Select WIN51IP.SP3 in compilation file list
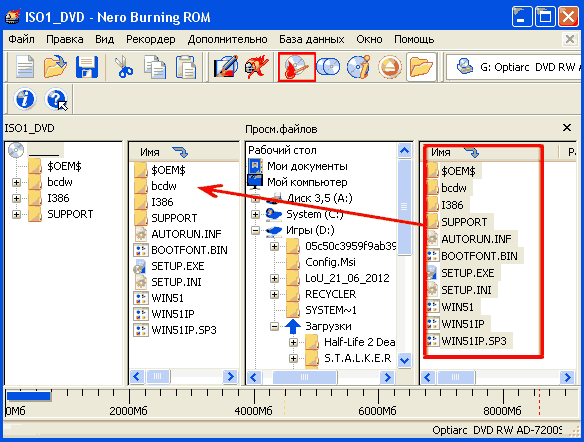 (184, 330)
